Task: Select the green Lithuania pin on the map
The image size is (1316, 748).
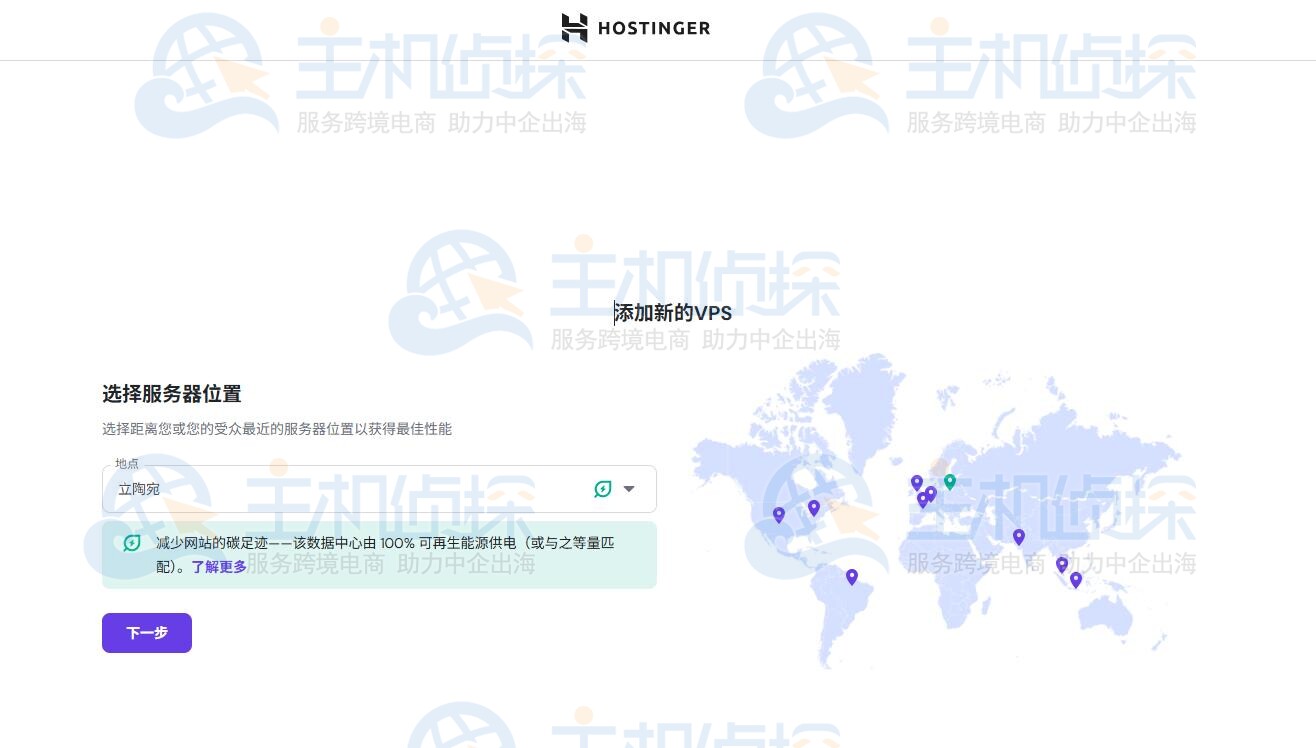Action: point(949,482)
